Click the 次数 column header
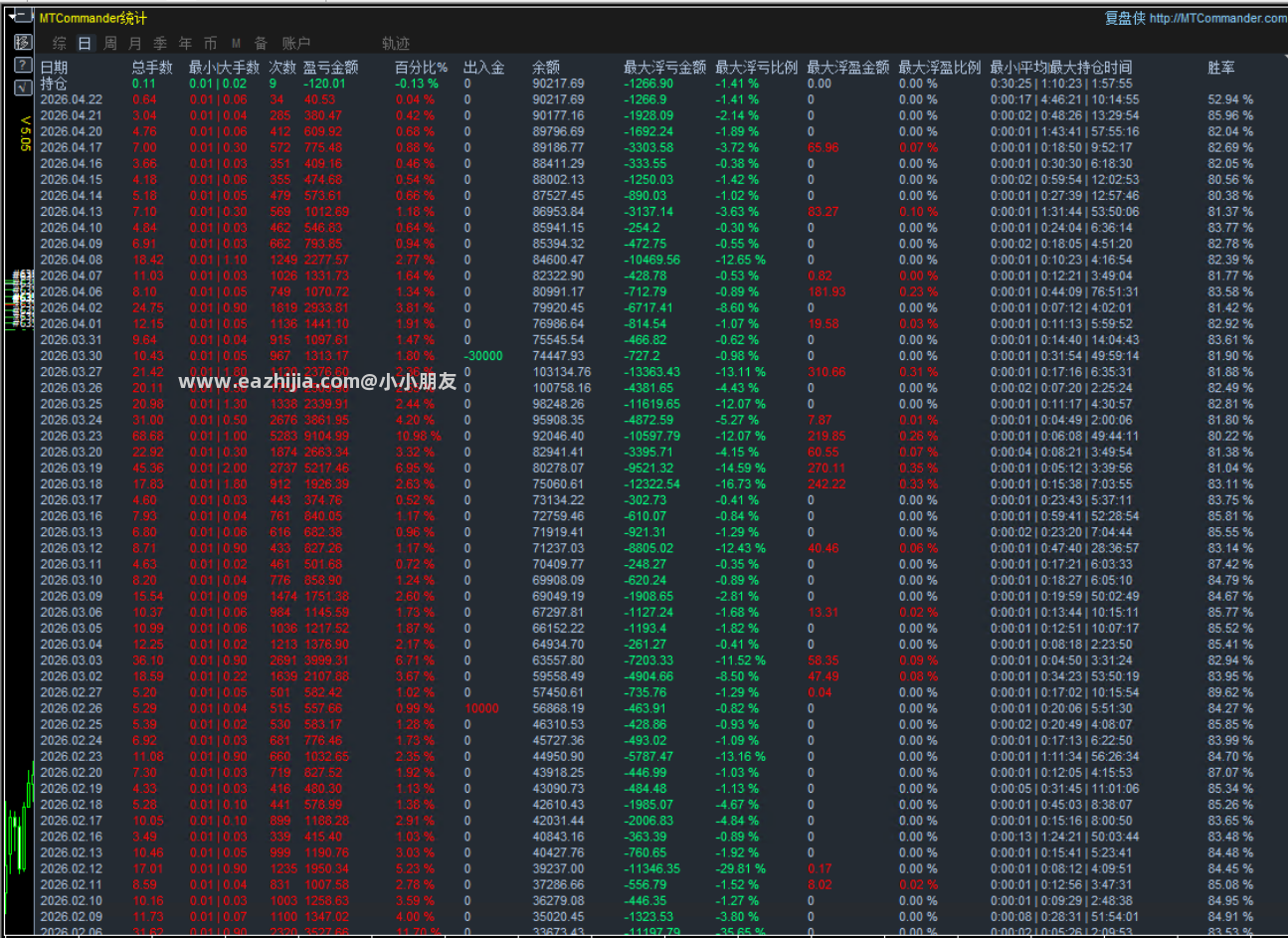The width and height of the screenshot is (1288, 938). (x=282, y=68)
